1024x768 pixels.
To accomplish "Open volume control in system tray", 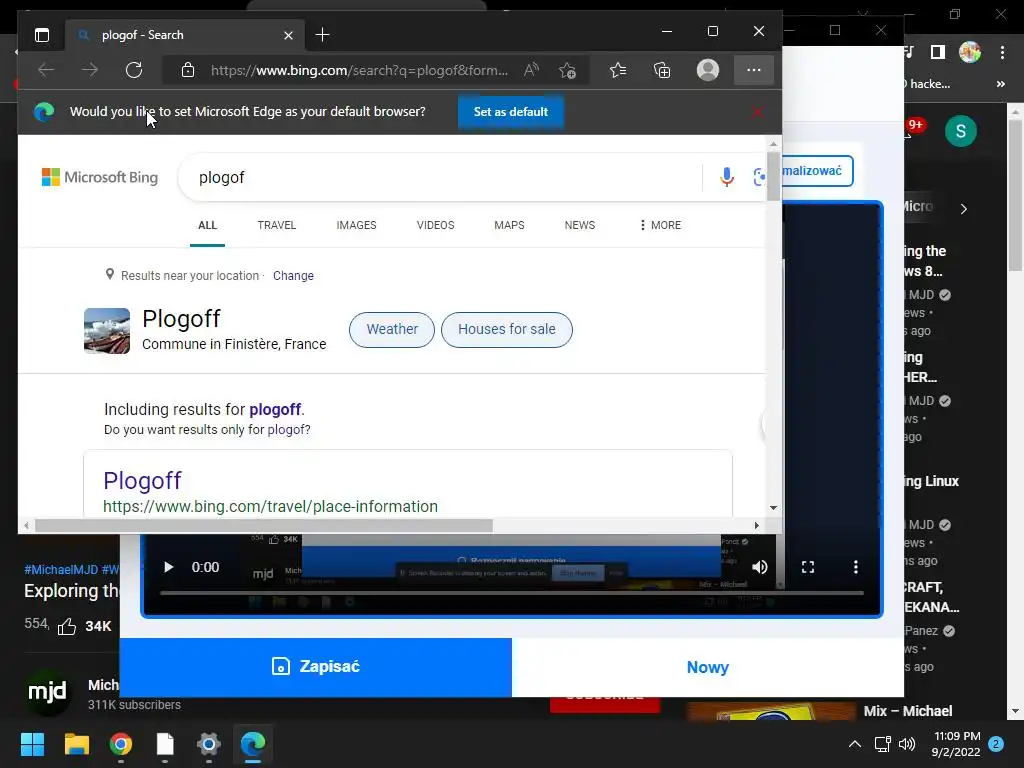I will (x=906, y=744).
